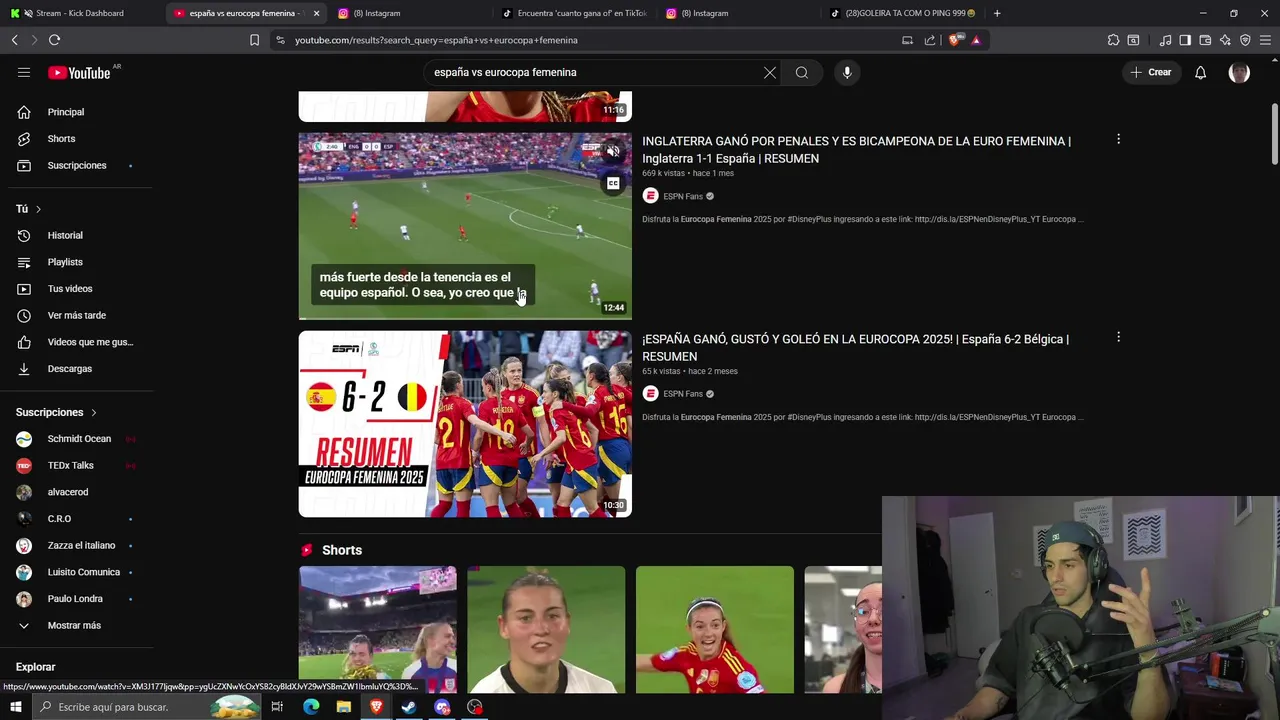Play the España 6-2 Bélgica thumbnail
1280x720 pixels.
coord(465,424)
